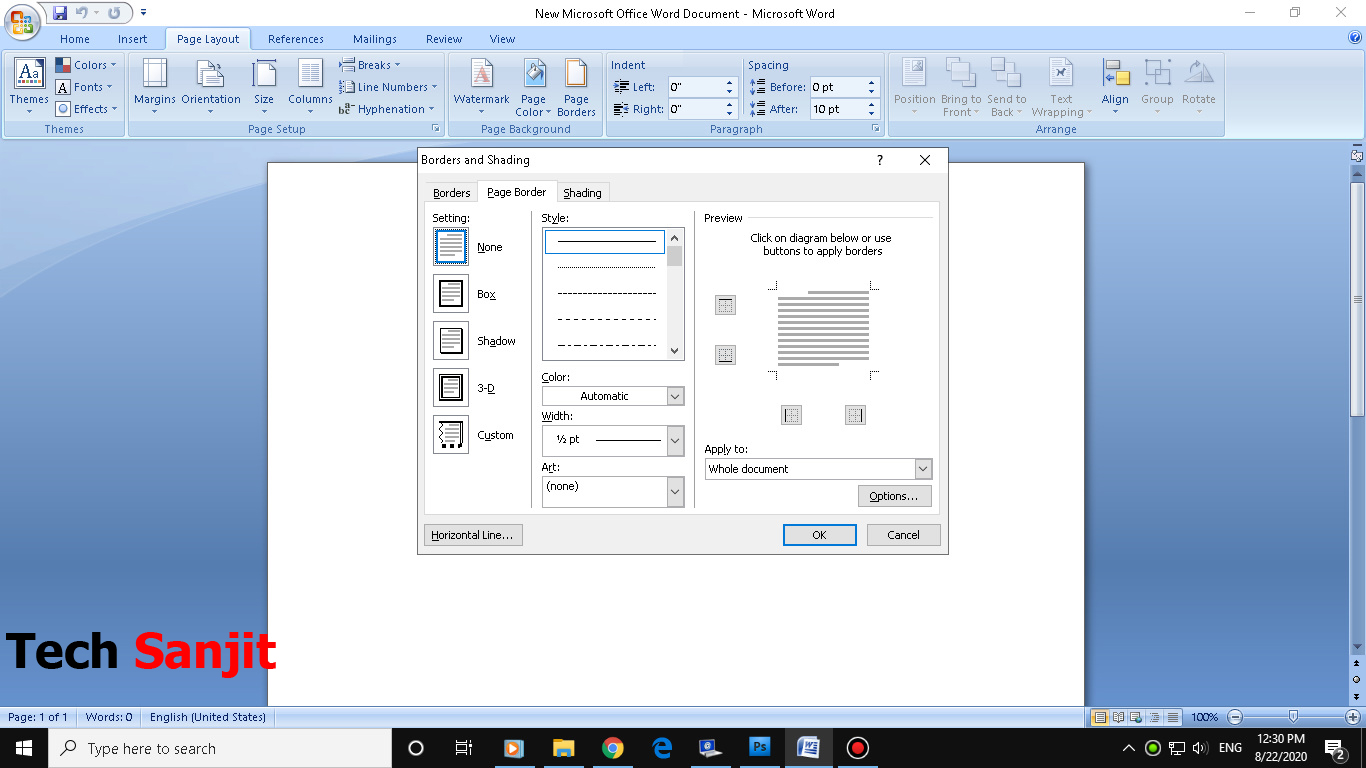
Task: Click the Office Button orb
Action: [x=22, y=20]
